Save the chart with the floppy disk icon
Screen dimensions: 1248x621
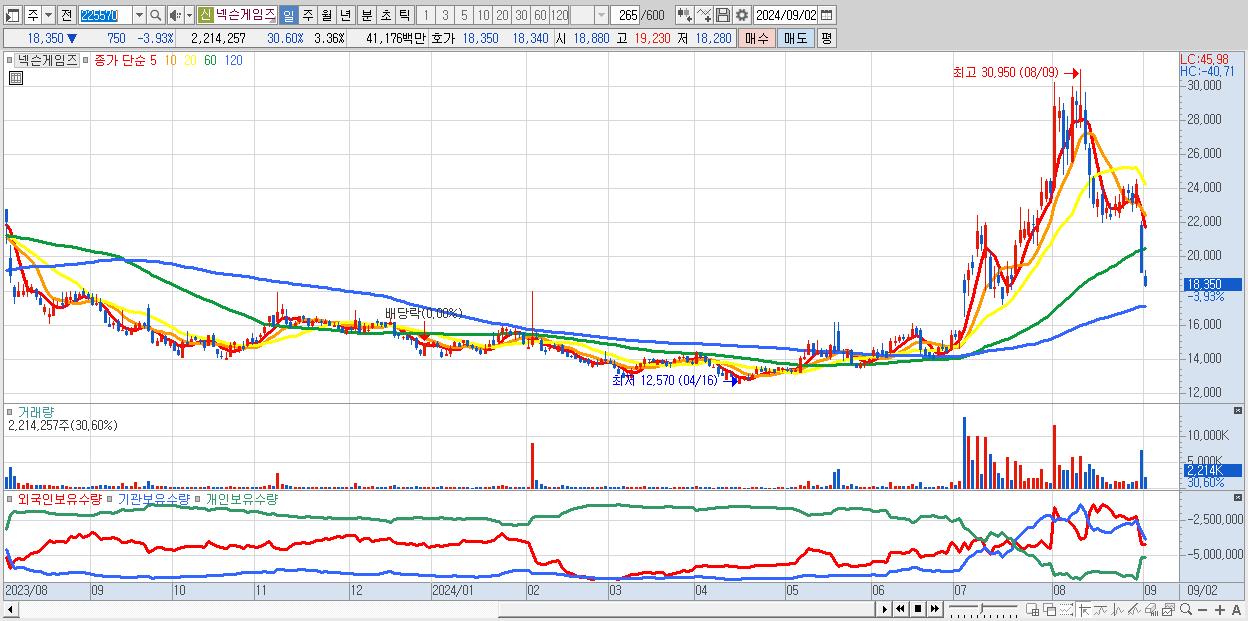[723, 15]
